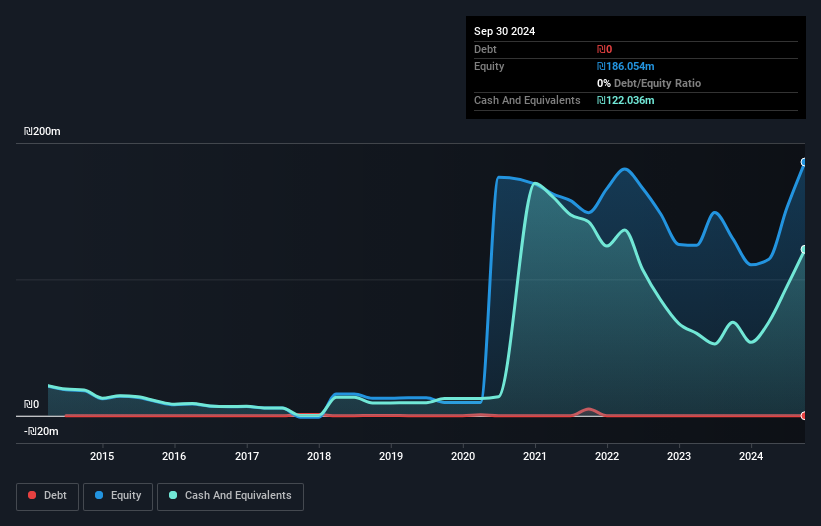Click the -₪20m y-axis label
The height and width of the screenshot is (526, 821).
point(41,431)
